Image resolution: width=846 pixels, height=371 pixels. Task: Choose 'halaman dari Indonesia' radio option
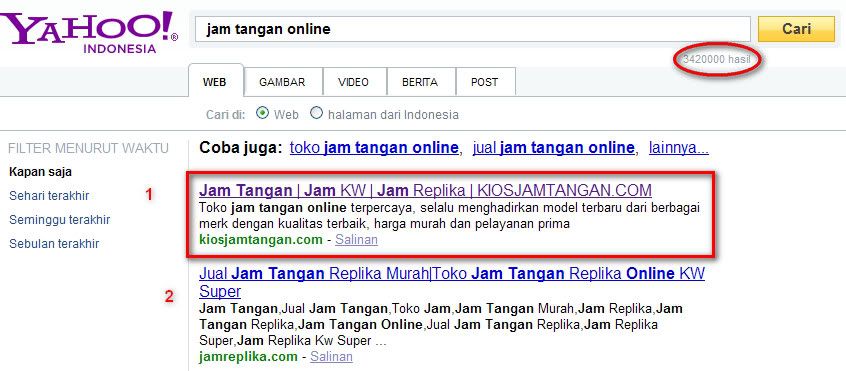(x=317, y=114)
